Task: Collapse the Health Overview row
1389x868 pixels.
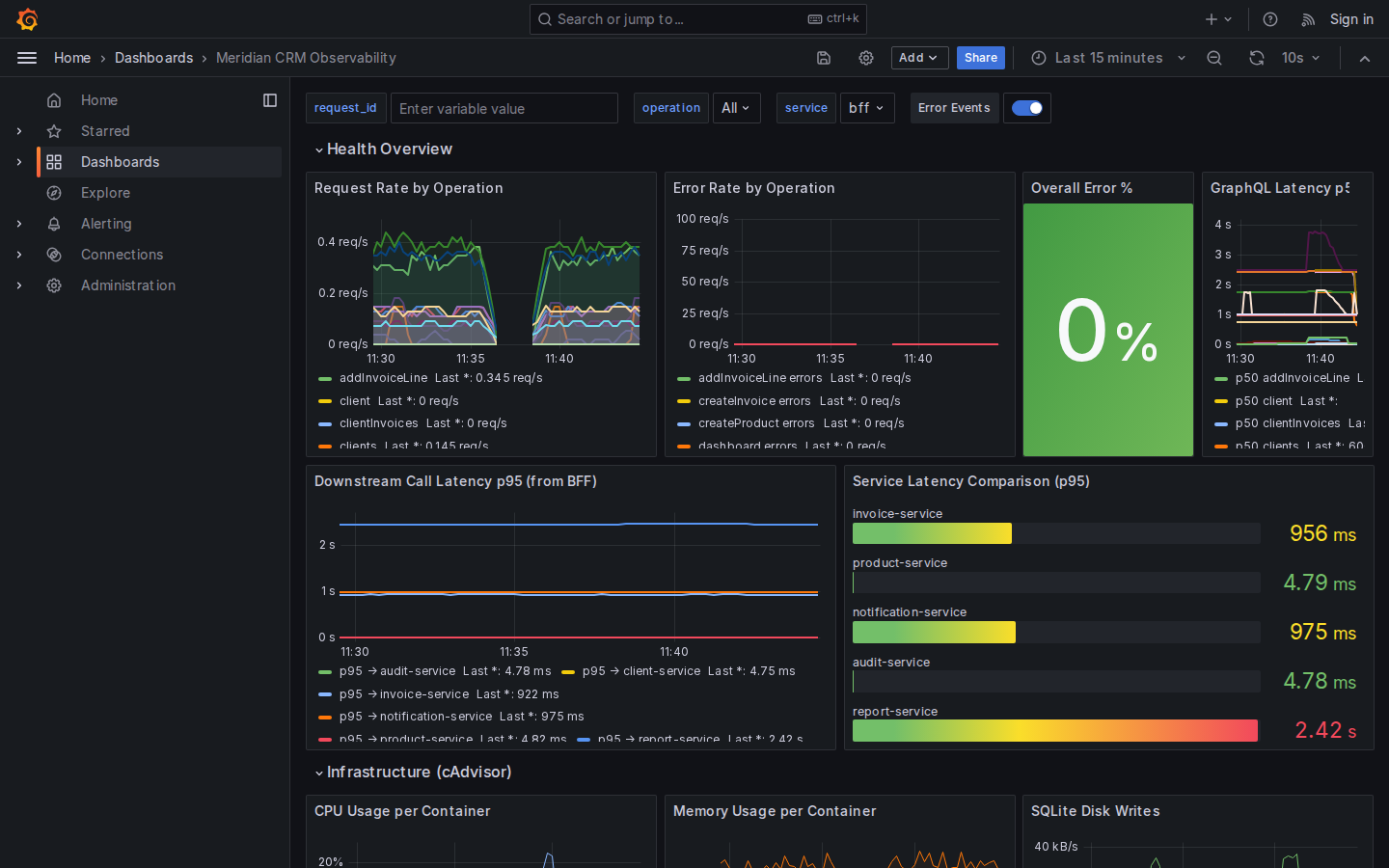Action: [x=384, y=149]
